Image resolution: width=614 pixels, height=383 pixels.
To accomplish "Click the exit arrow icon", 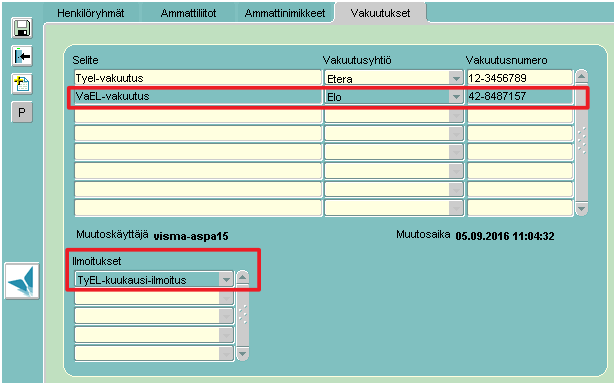I will 22,56.
